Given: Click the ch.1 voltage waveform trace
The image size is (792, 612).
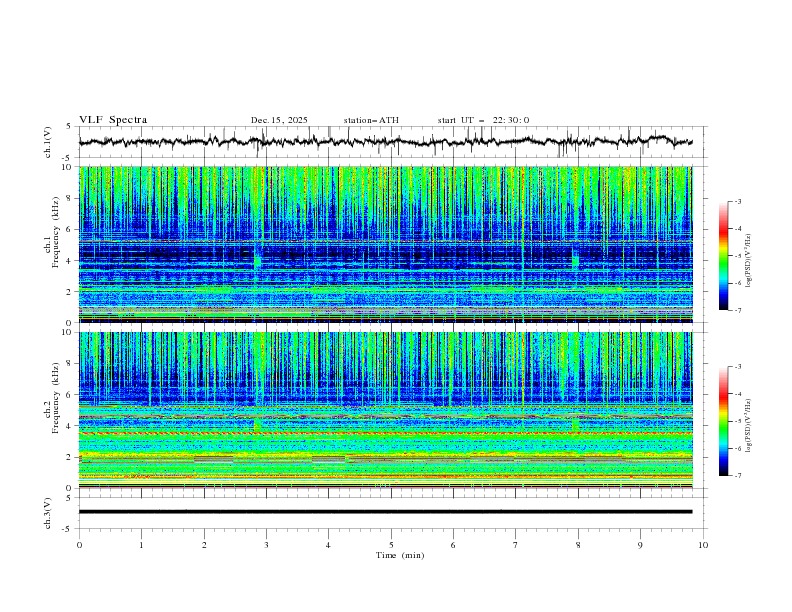Looking at the screenshot, I should [x=385, y=142].
